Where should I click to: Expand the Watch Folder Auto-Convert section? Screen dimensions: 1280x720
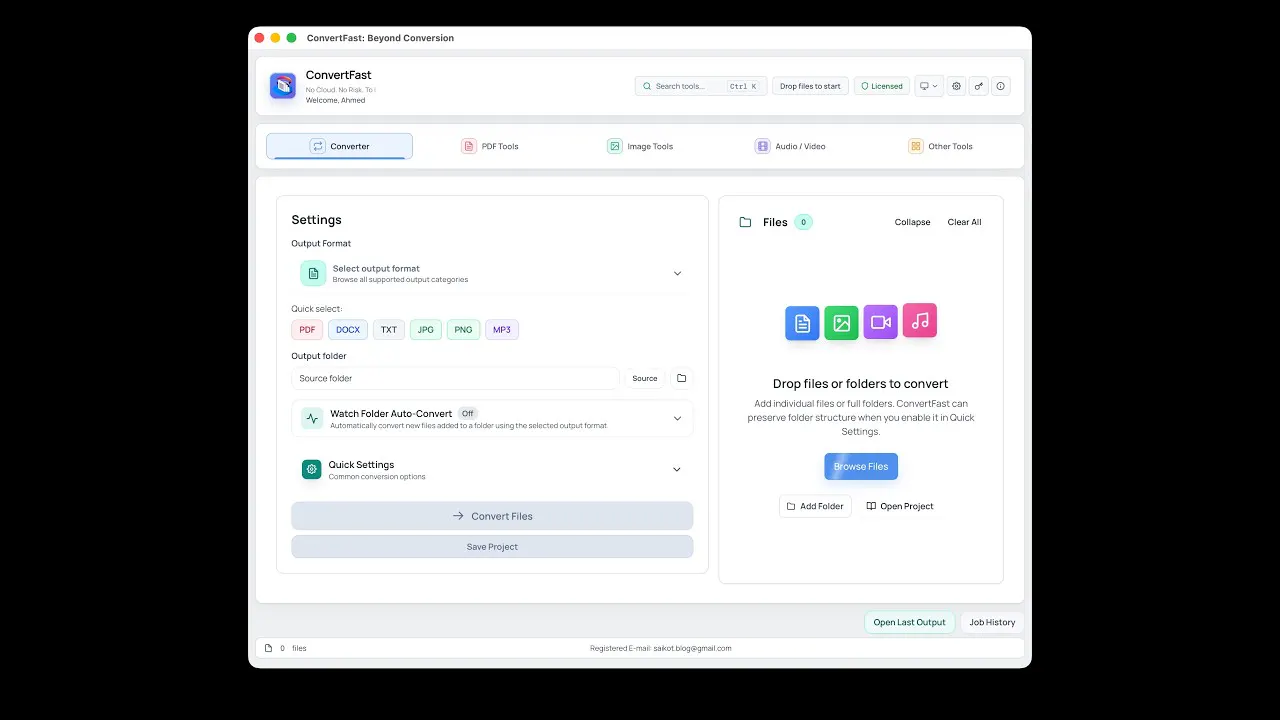coord(492,418)
